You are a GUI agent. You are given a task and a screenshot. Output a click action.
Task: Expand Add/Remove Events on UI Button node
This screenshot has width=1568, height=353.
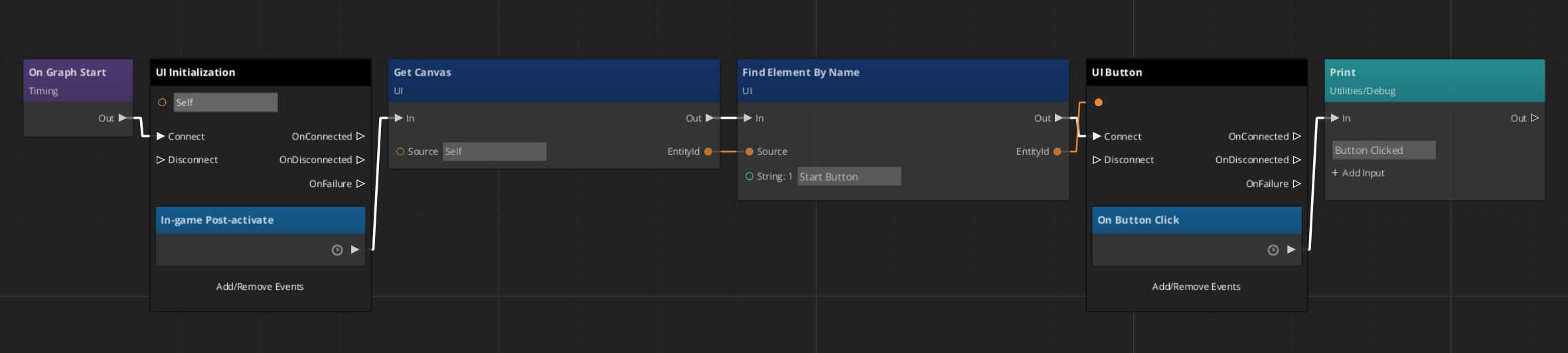[x=1196, y=287]
